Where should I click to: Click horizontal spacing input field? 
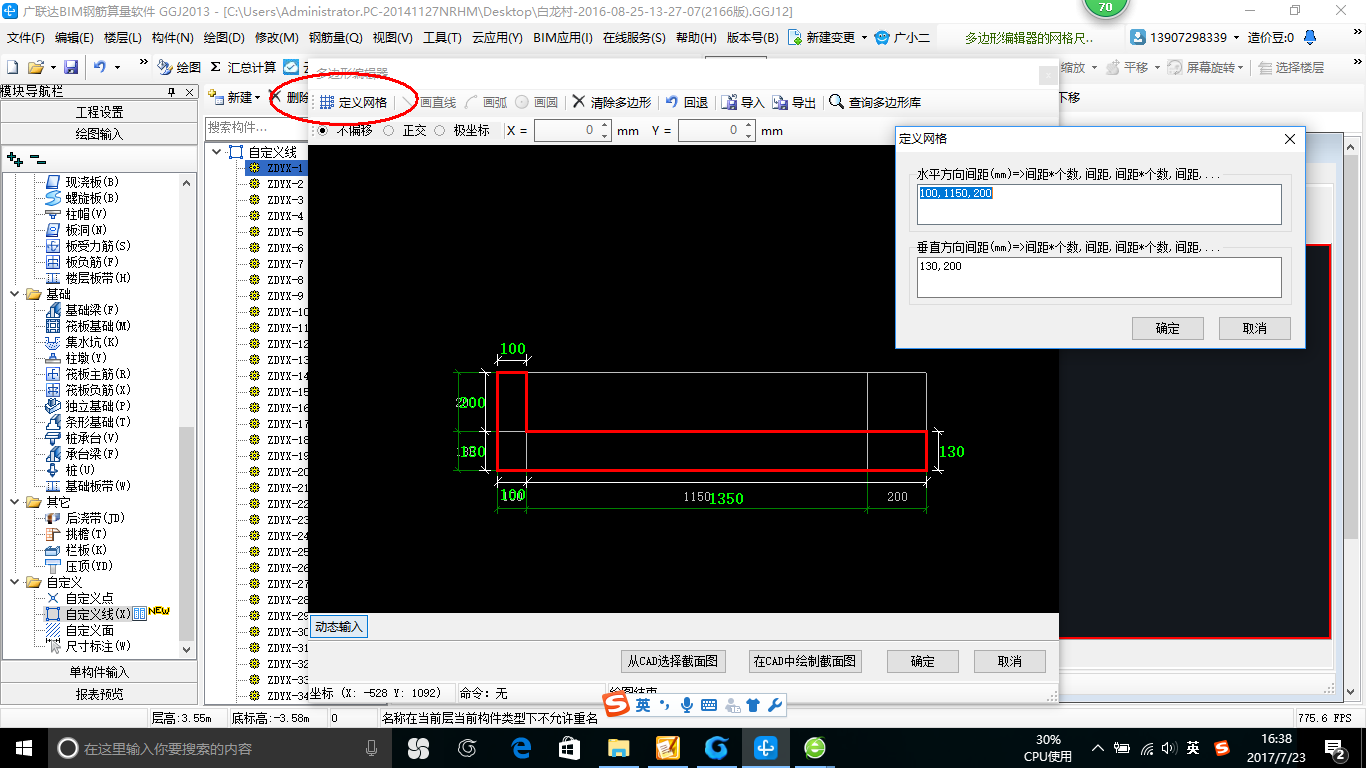pyautogui.click(x=1099, y=204)
